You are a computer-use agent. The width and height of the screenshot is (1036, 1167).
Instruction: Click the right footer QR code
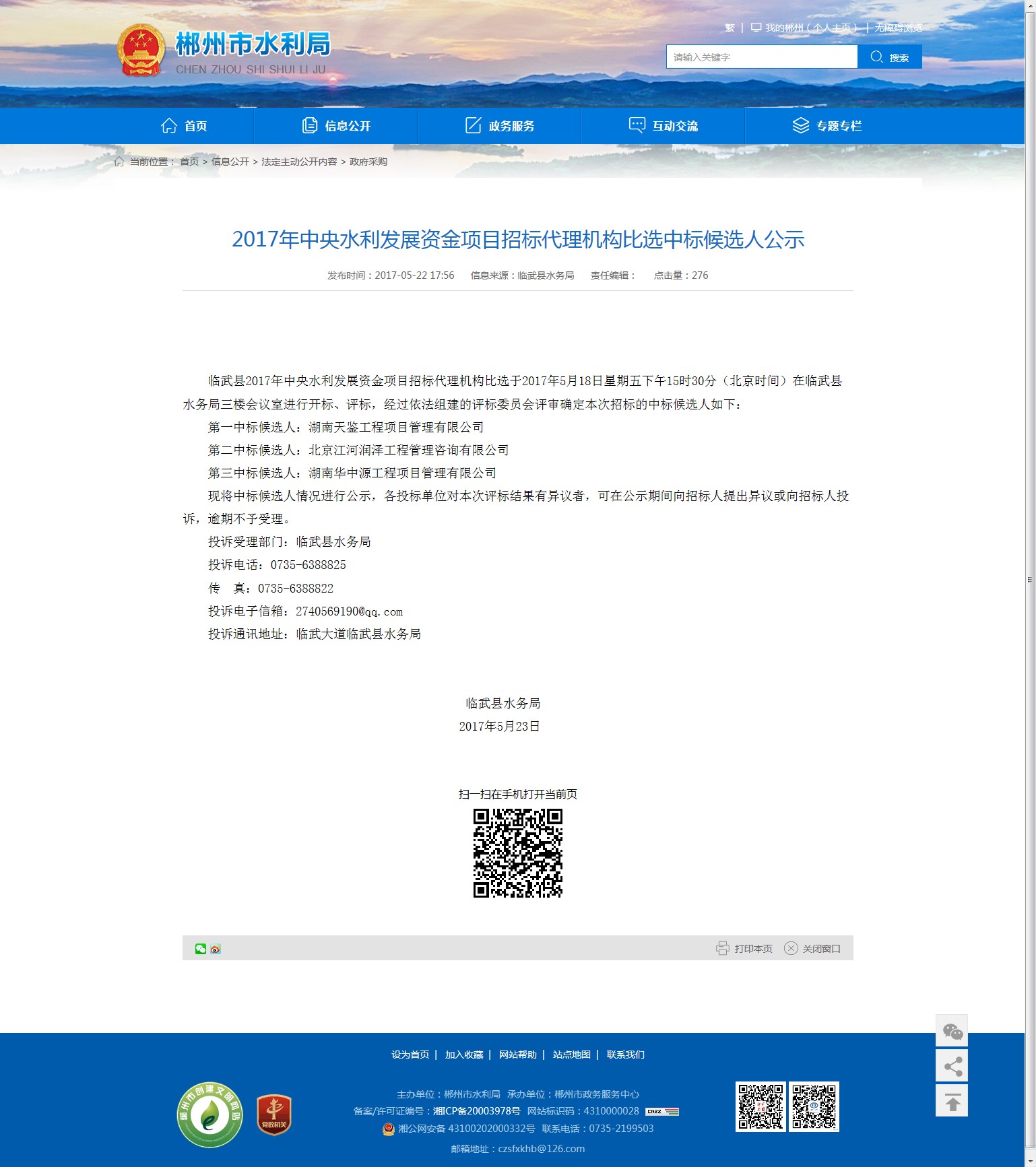pos(814,1106)
